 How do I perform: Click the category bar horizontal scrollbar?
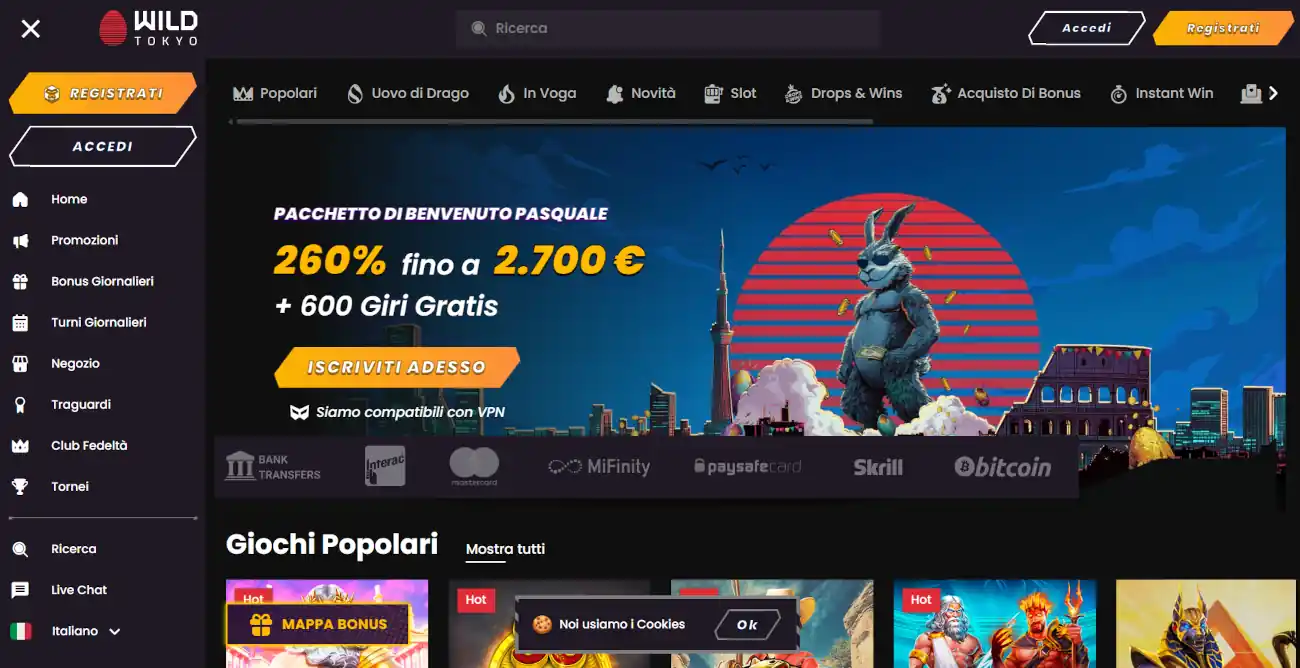[551, 122]
